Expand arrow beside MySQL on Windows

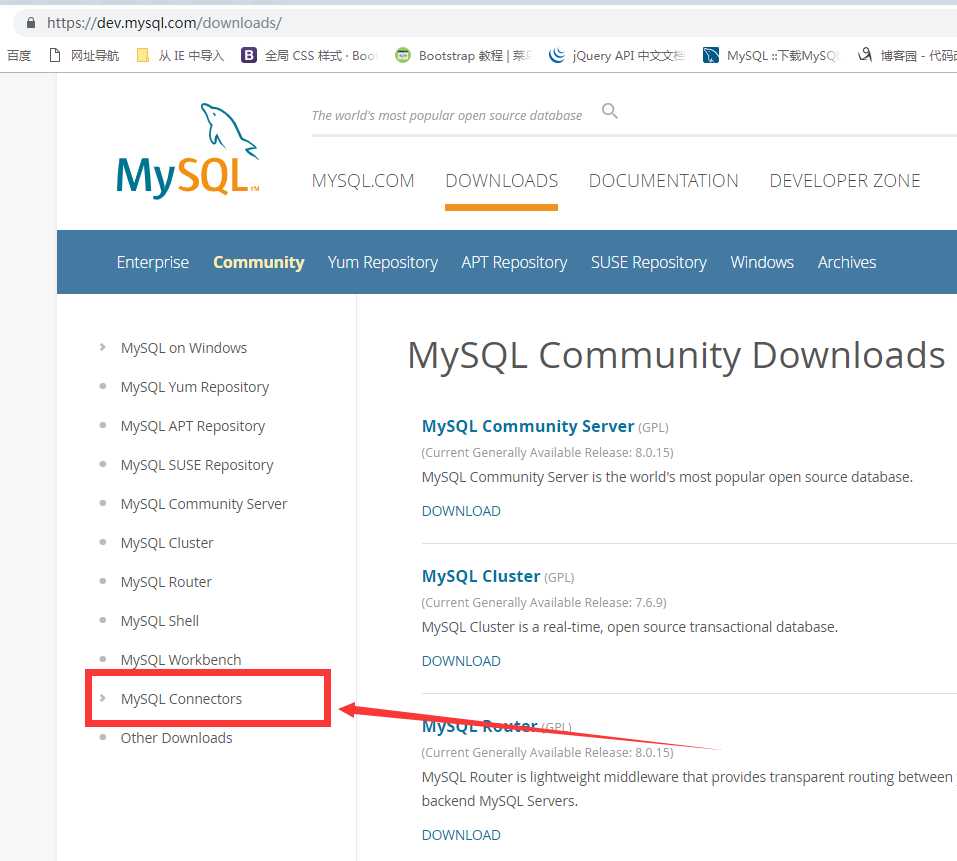(x=103, y=347)
